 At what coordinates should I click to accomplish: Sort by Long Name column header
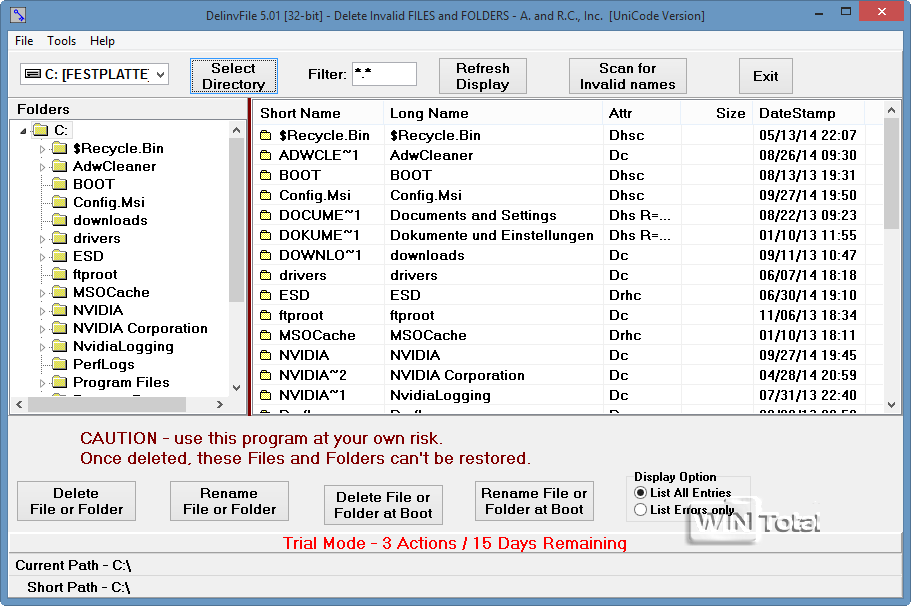(493, 113)
